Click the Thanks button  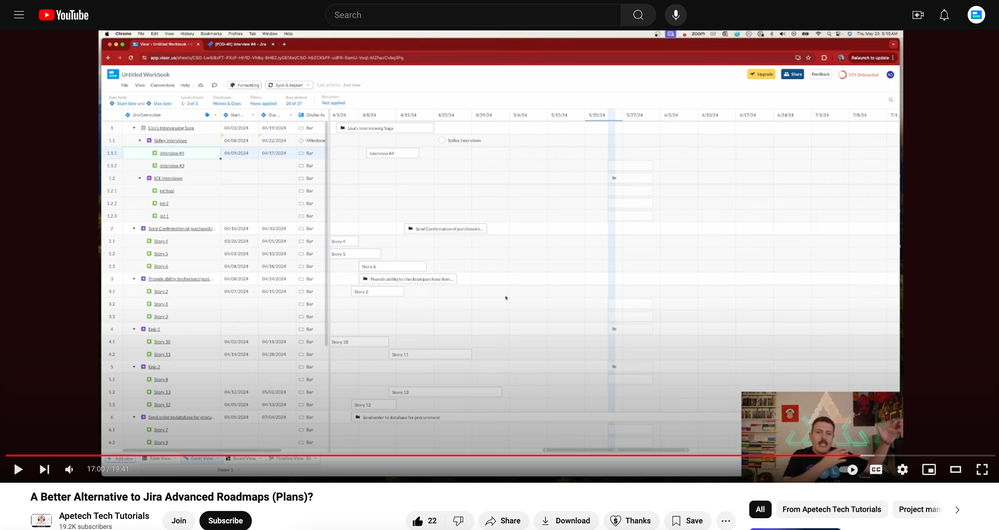(x=631, y=520)
